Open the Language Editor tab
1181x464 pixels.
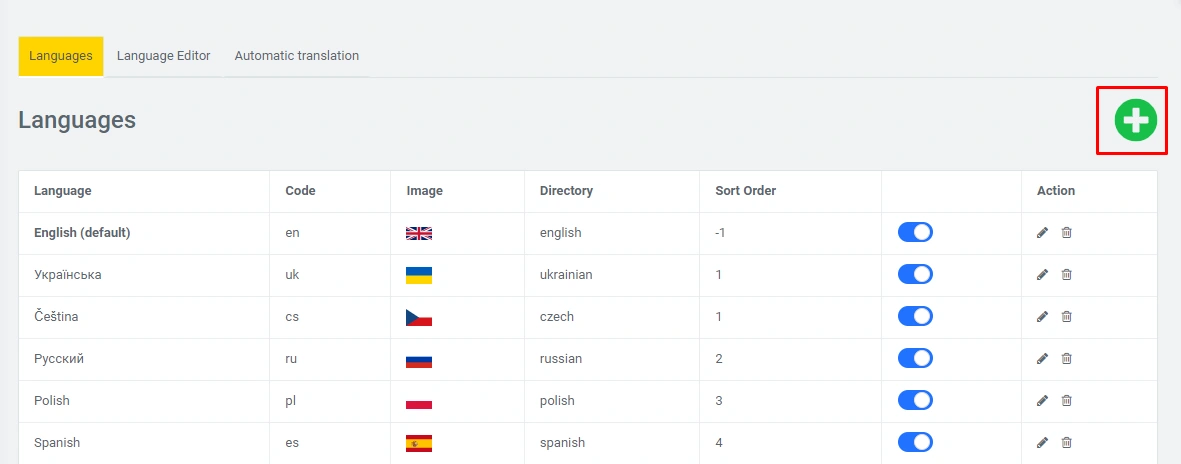(x=163, y=56)
